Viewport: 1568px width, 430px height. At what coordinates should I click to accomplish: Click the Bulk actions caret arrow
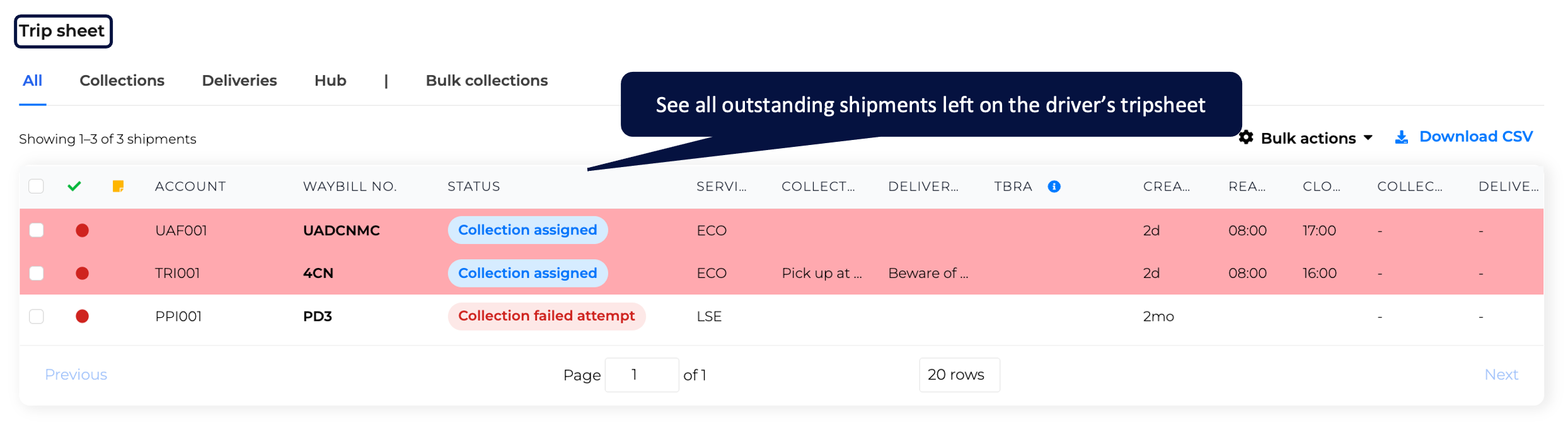pos(1368,137)
